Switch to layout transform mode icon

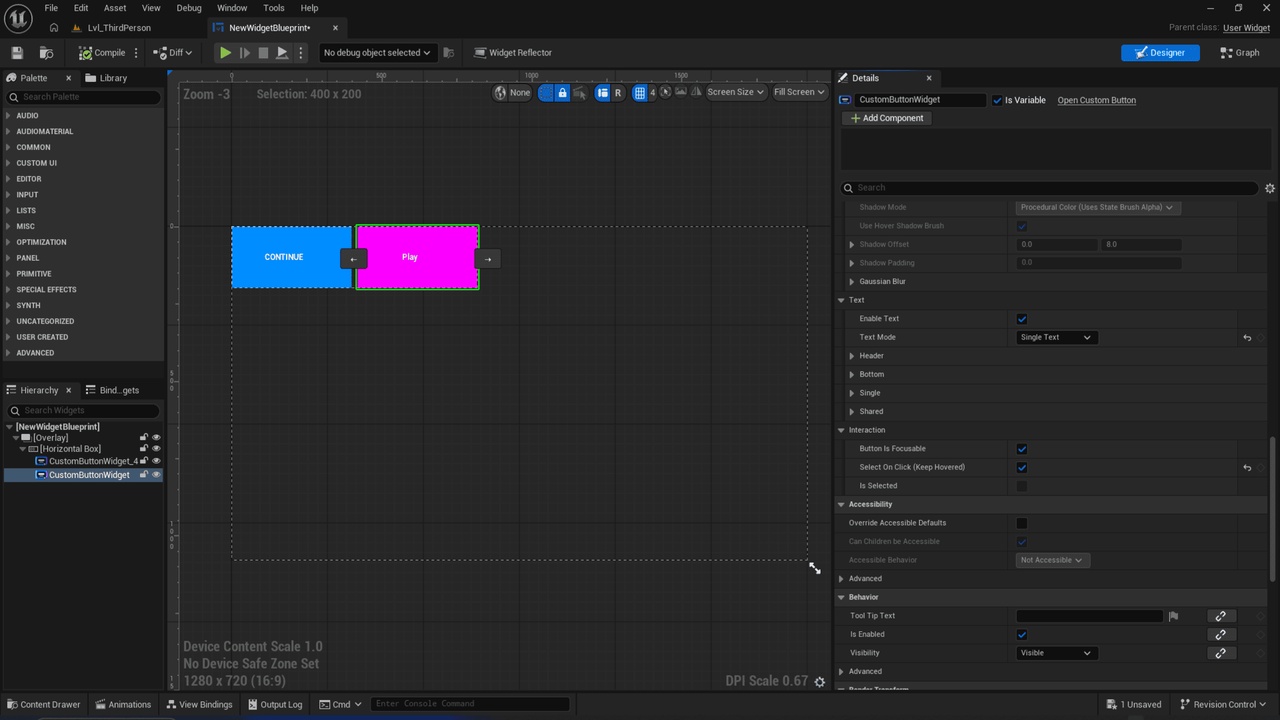(602, 92)
